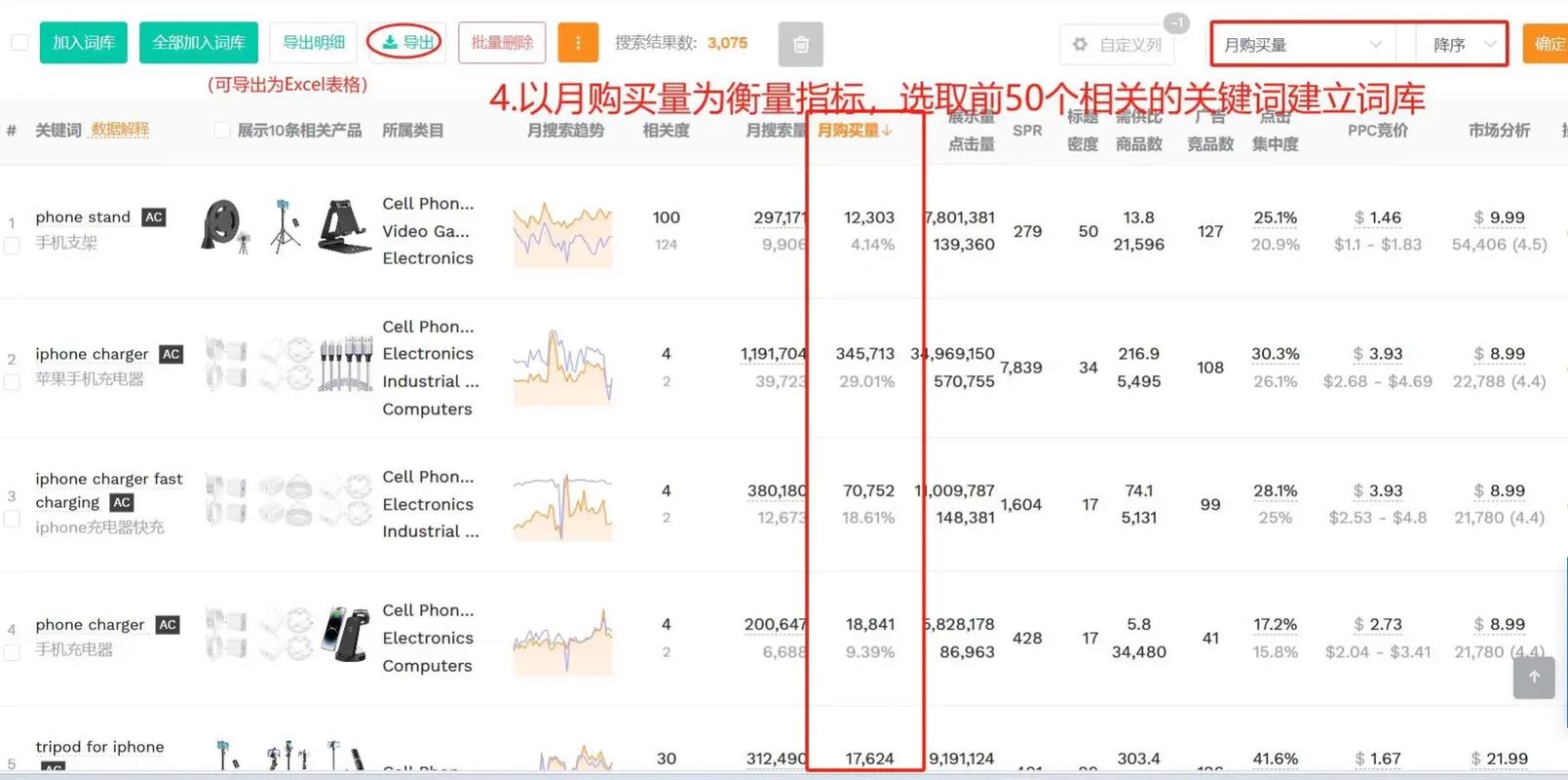1568x780 pixels.
Task: Open the iphone charger search trend chart
Action: coord(563,368)
